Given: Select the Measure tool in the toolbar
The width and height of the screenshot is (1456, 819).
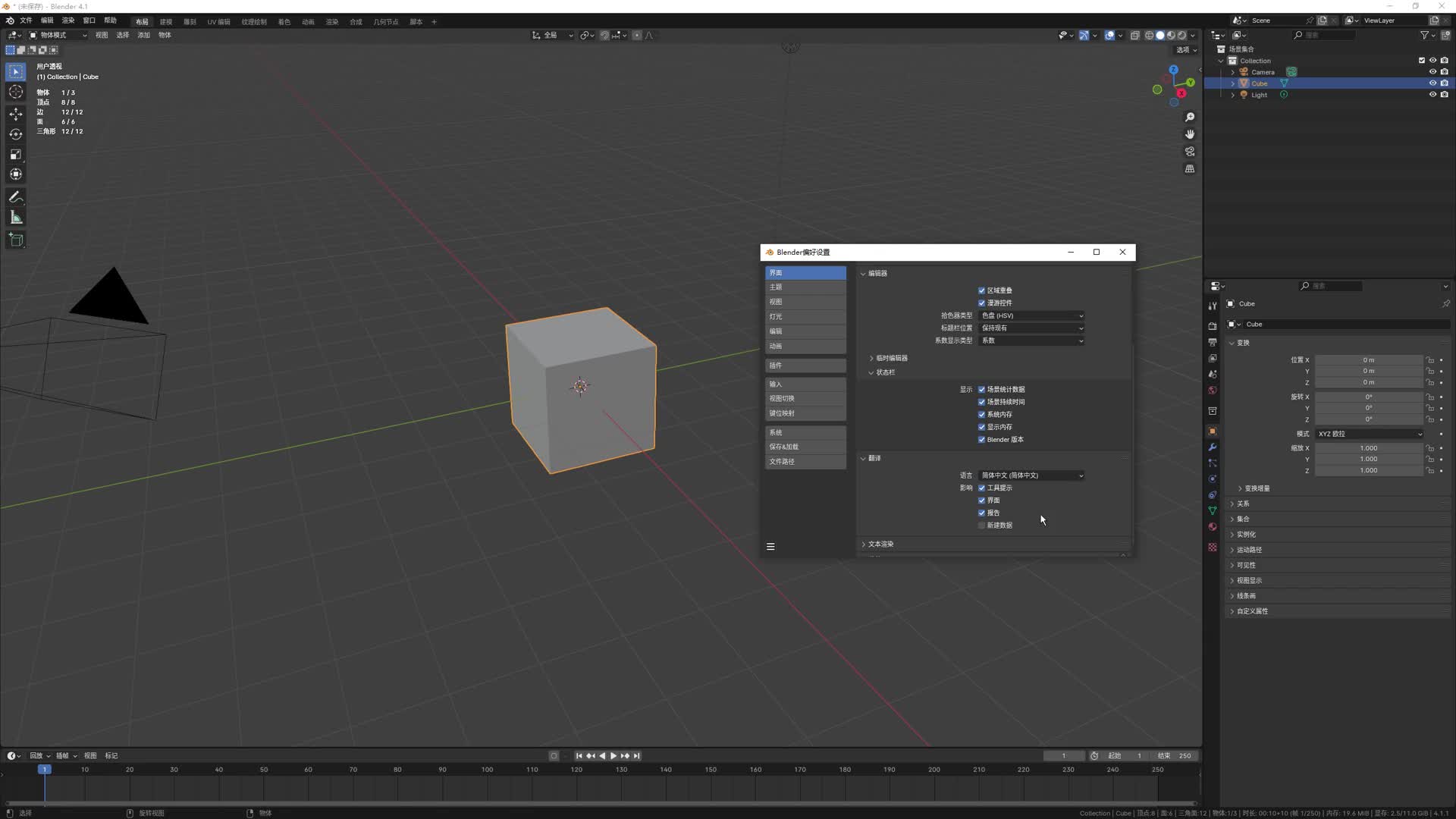Looking at the screenshot, I should (x=15, y=217).
